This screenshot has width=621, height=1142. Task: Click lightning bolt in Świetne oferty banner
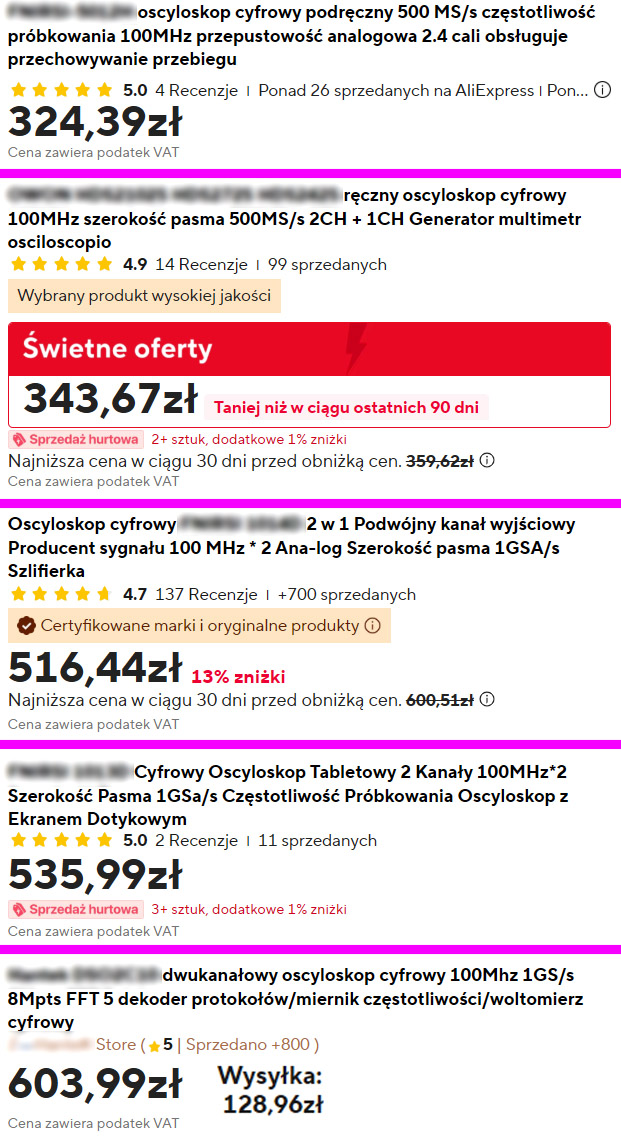tap(355, 347)
